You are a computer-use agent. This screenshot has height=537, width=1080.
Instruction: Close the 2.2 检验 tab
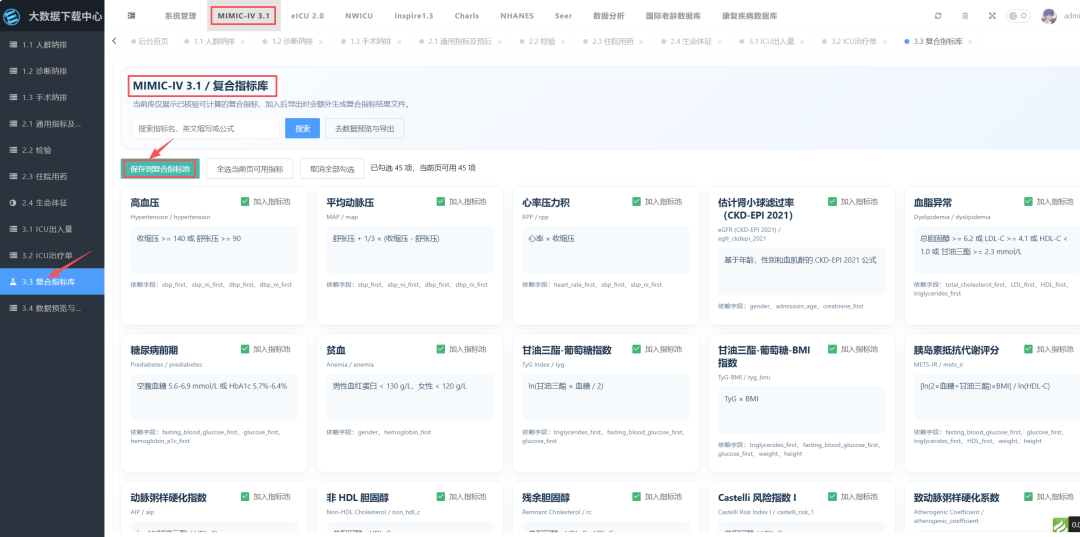[x=563, y=42]
